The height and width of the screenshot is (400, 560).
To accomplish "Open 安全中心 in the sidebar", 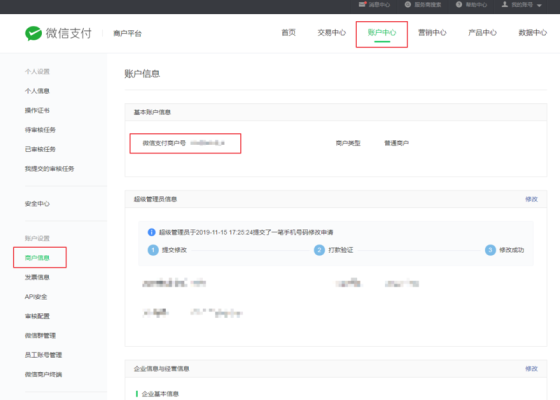I will [x=37, y=204].
